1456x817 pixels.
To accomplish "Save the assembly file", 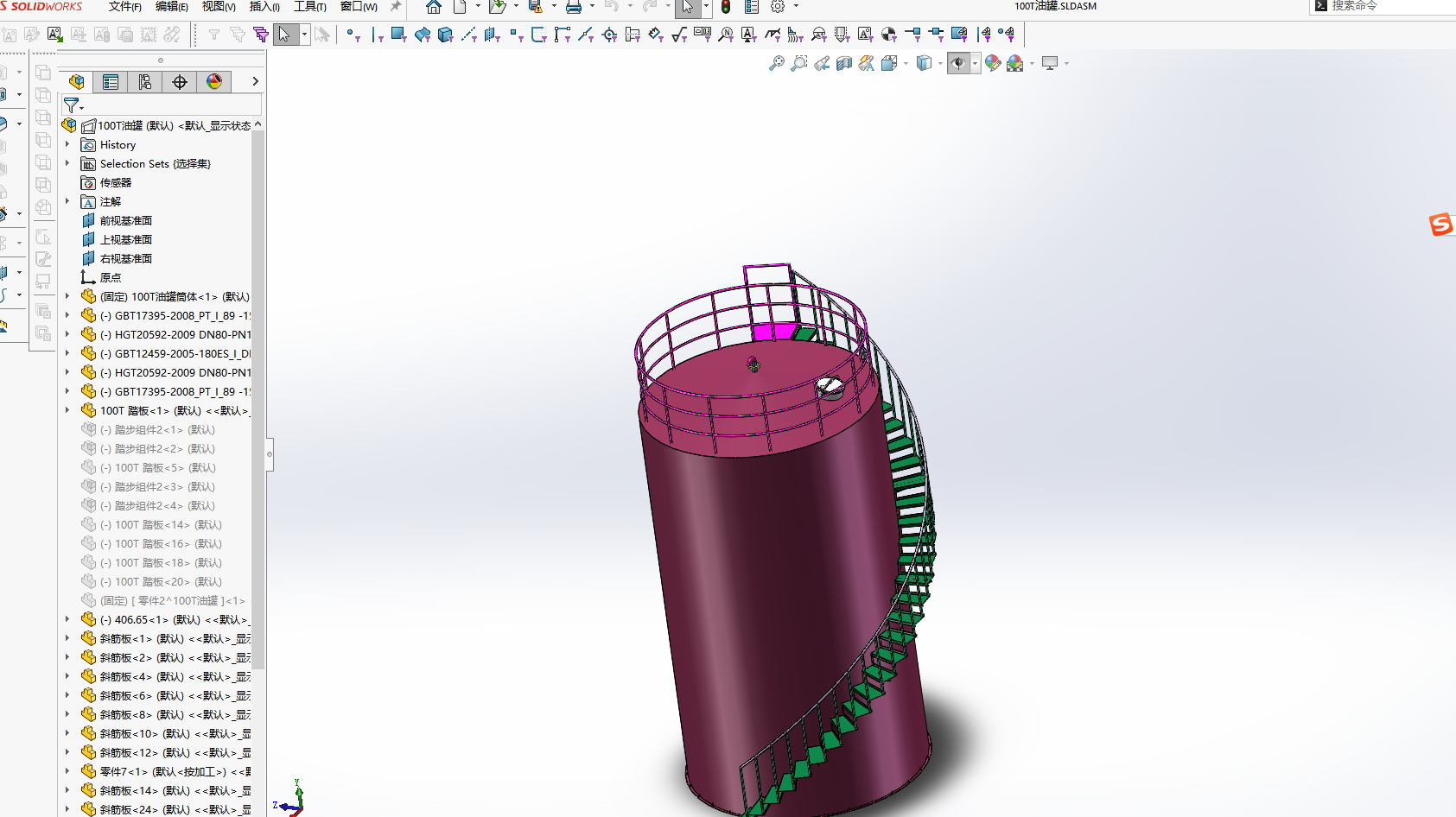I will tap(536, 7).
